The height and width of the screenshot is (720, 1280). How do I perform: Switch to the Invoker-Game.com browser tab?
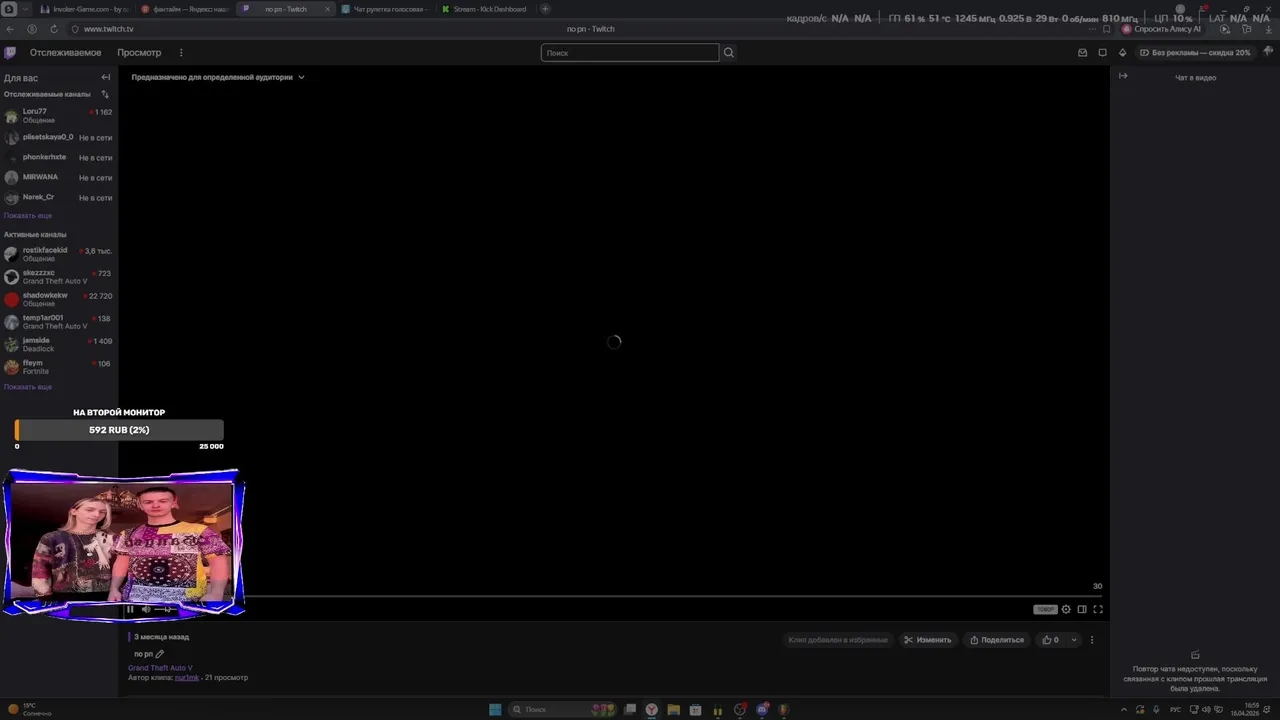[x=84, y=9]
